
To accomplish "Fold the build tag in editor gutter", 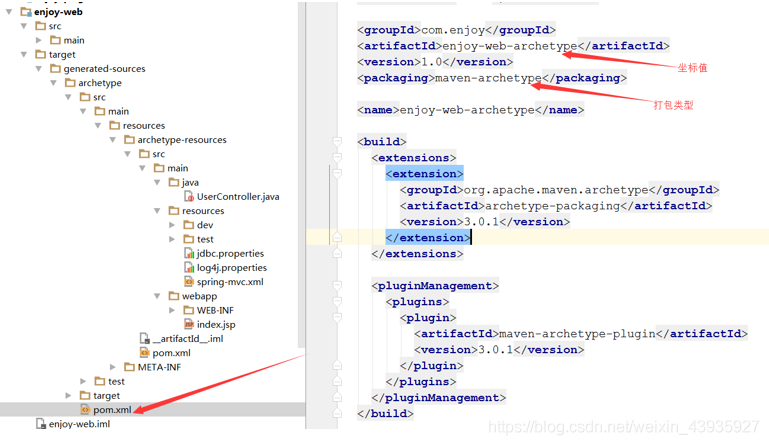I will [x=337, y=142].
